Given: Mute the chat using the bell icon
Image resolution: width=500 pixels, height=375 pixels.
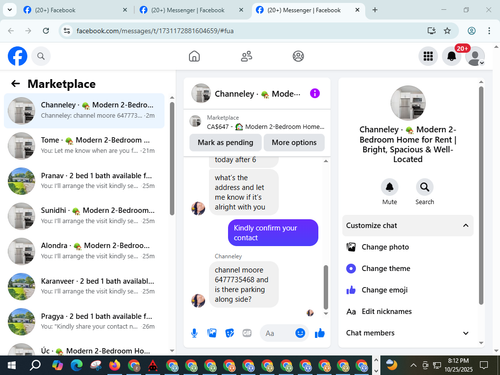Looking at the screenshot, I should [389, 187].
